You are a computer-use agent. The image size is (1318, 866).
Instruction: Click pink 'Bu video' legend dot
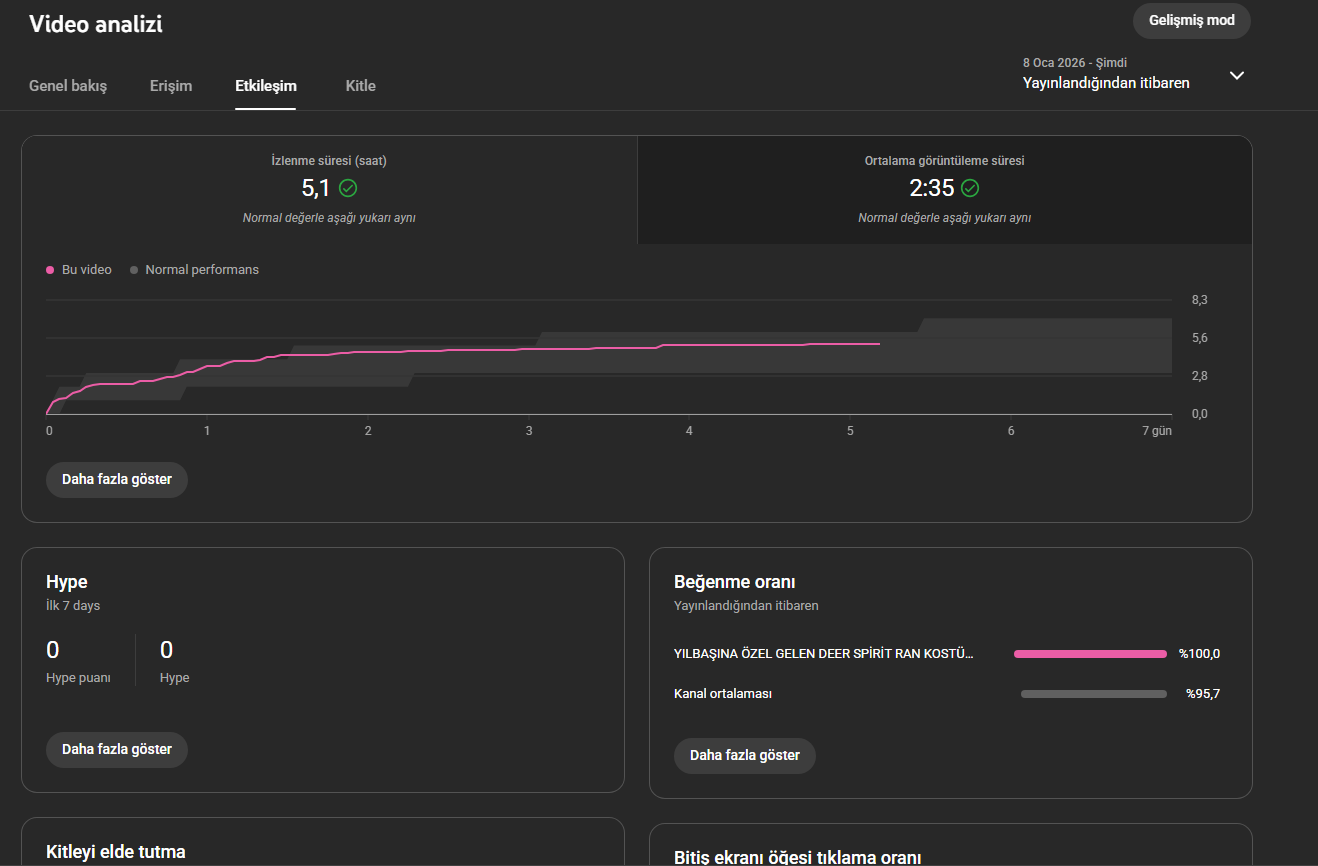(x=50, y=270)
